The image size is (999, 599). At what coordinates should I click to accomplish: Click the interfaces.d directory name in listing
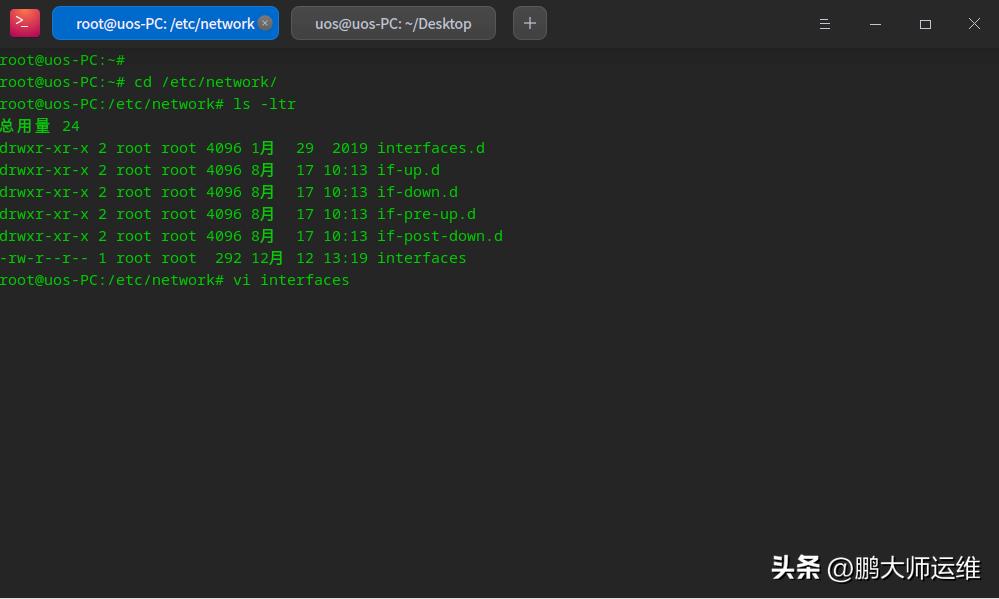click(x=430, y=148)
